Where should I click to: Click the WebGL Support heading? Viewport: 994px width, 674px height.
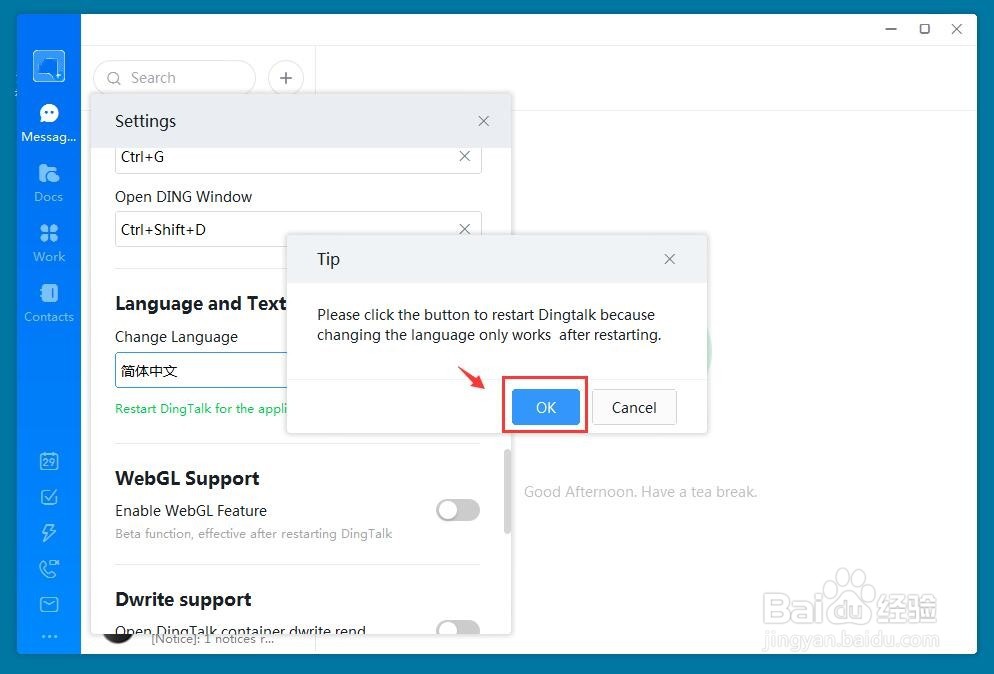(187, 478)
